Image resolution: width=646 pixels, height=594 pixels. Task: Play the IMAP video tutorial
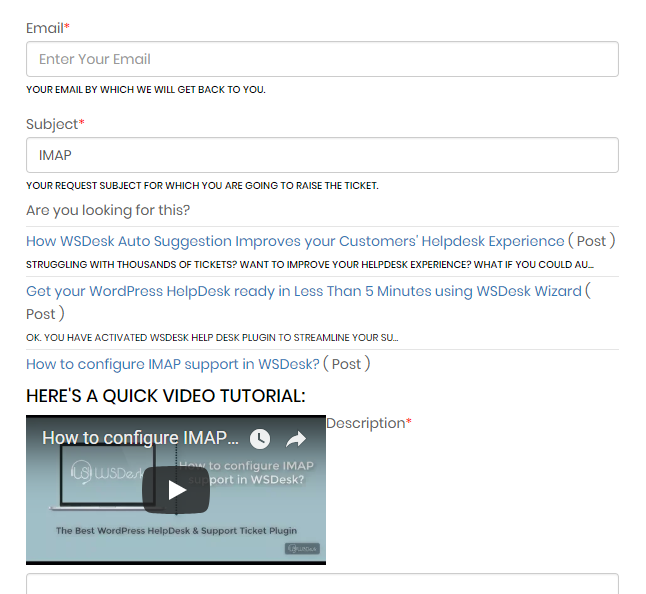pyautogui.click(x=176, y=490)
